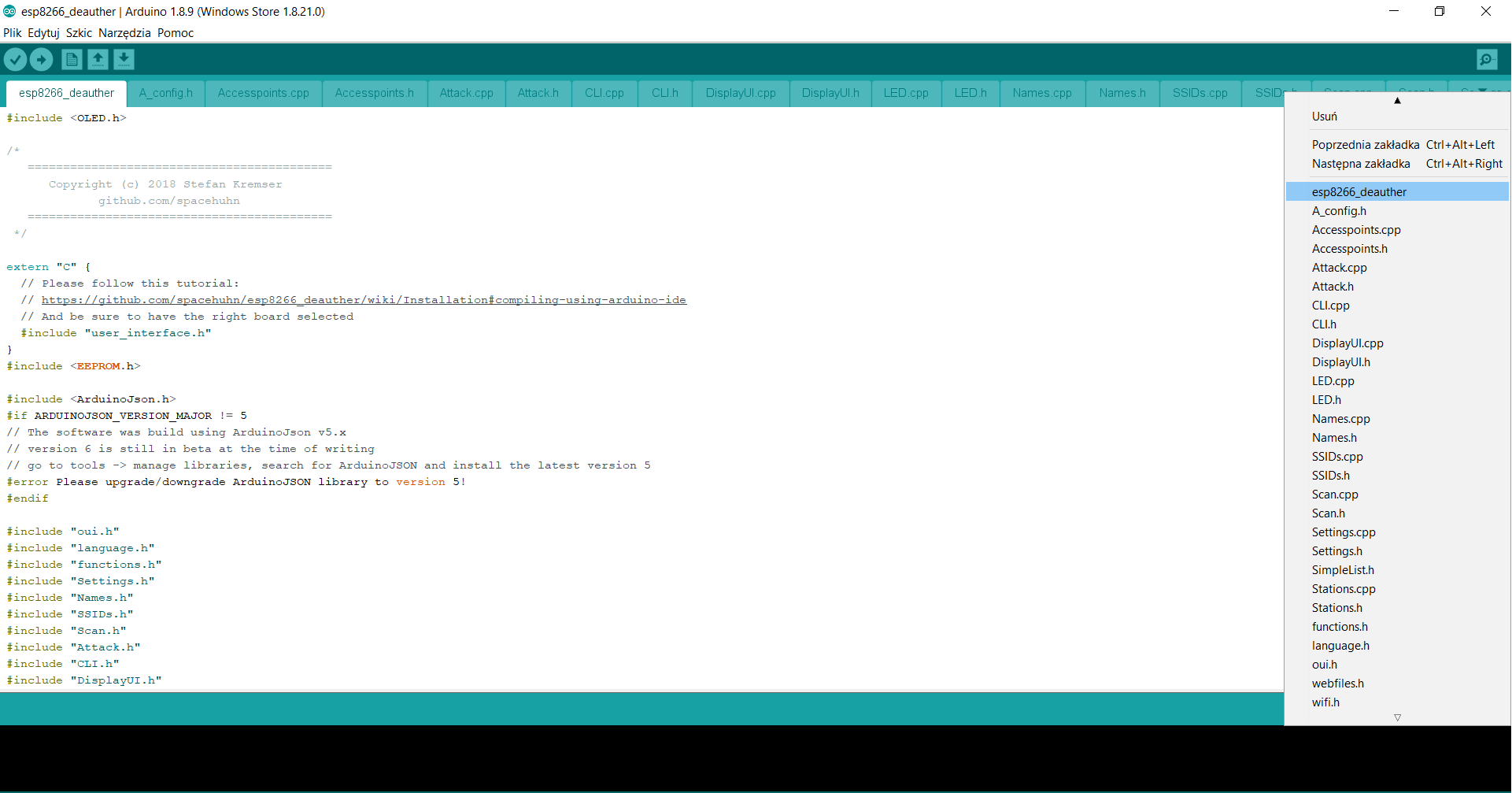This screenshot has height=793, width=1512.
Task: Click the Verify (checkmark) toolbar button
Action: click(15, 59)
